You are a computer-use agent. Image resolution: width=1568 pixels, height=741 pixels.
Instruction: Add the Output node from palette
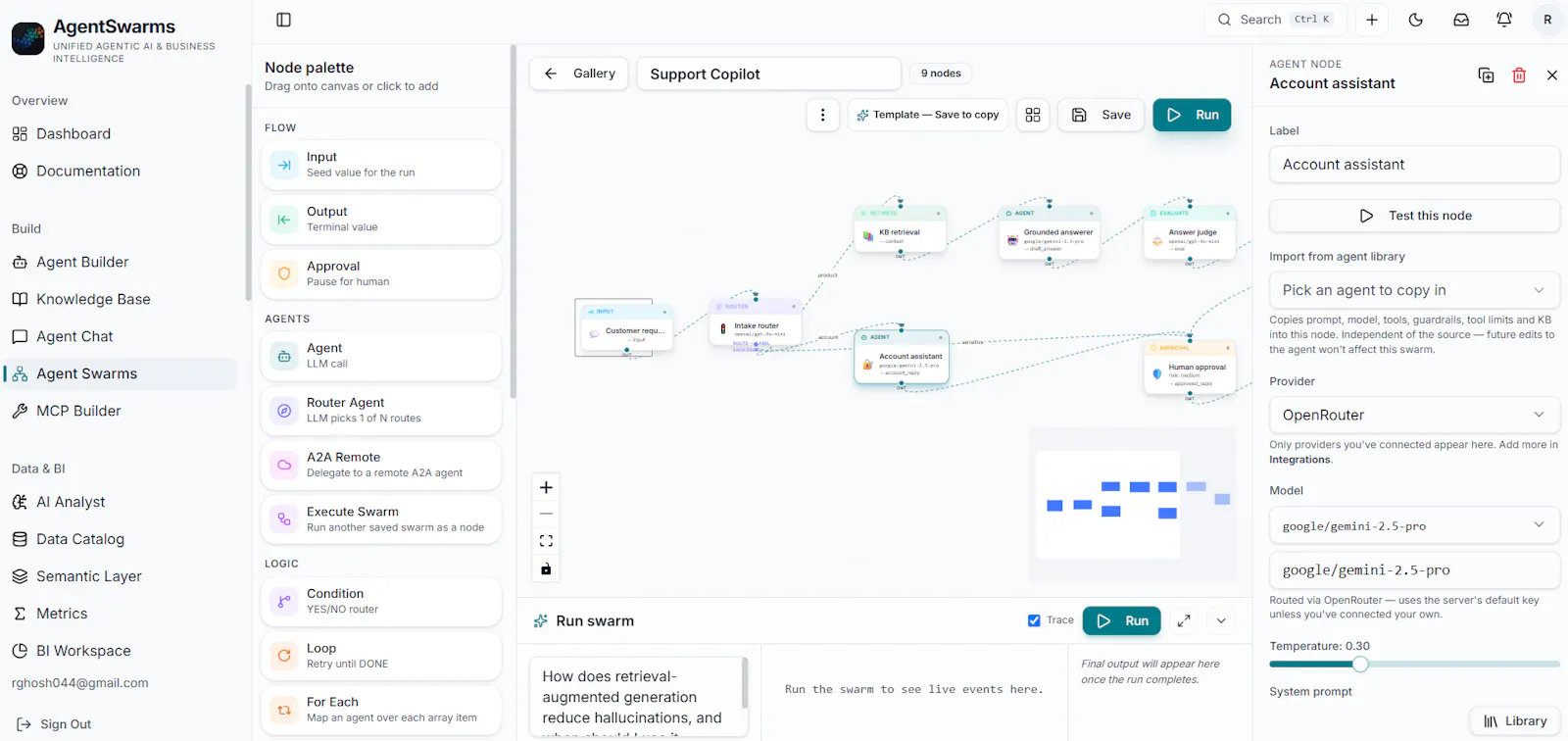(381, 220)
